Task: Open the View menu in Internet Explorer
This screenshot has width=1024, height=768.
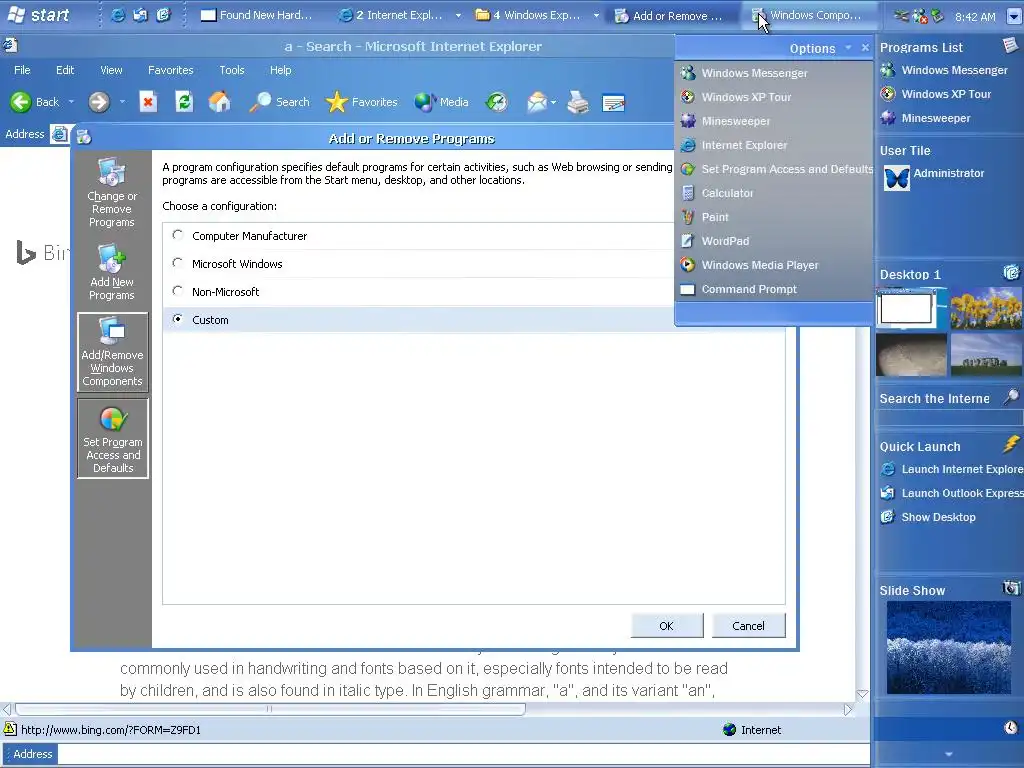Action: [111, 70]
